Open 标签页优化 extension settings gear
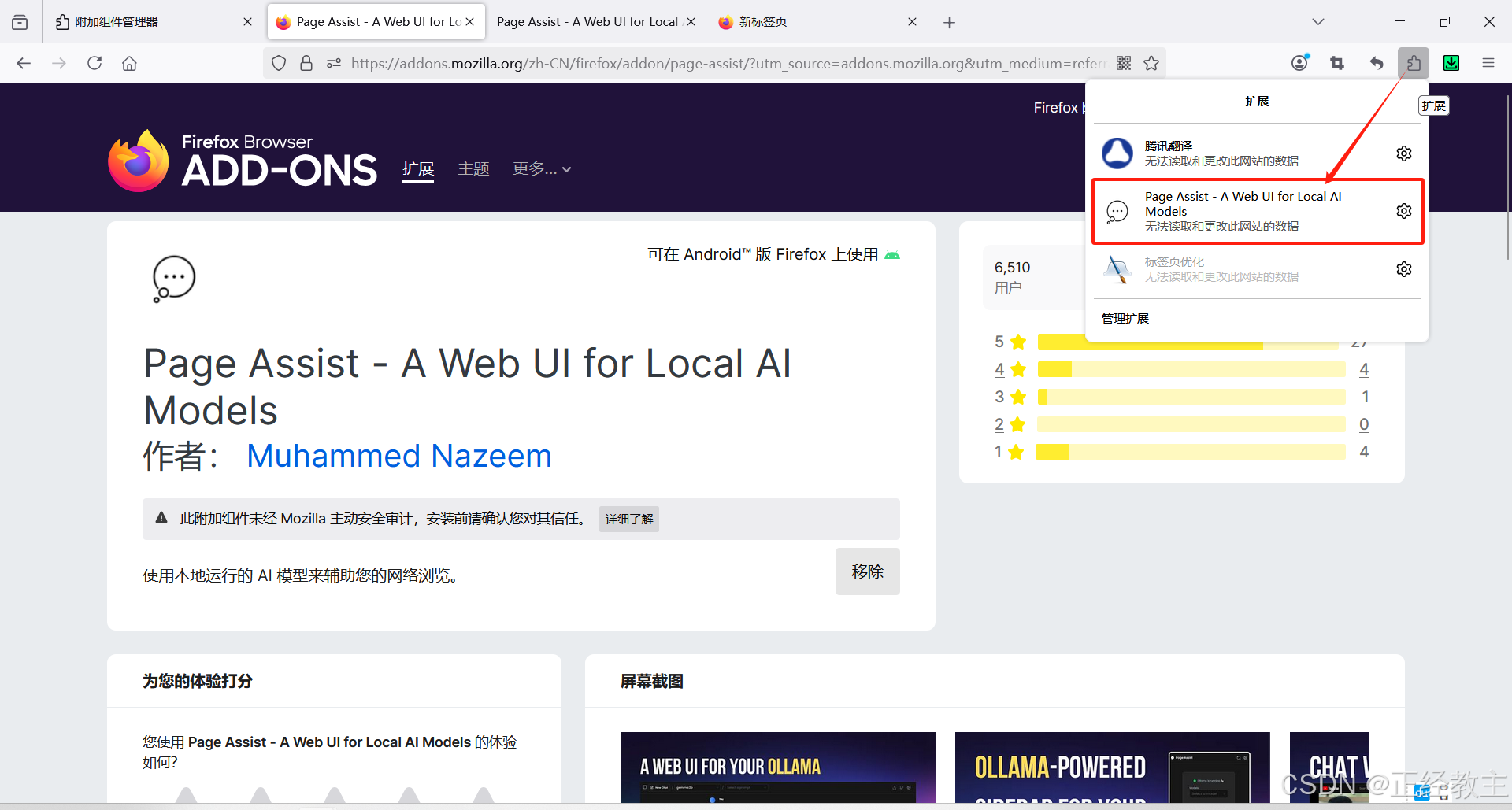1512x810 pixels. tap(1404, 269)
